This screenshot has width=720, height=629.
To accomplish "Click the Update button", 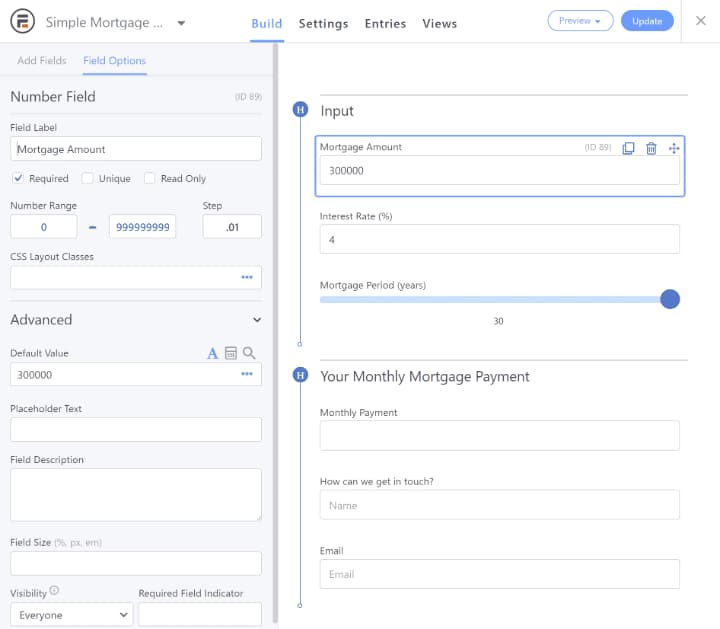I will (647, 21).
